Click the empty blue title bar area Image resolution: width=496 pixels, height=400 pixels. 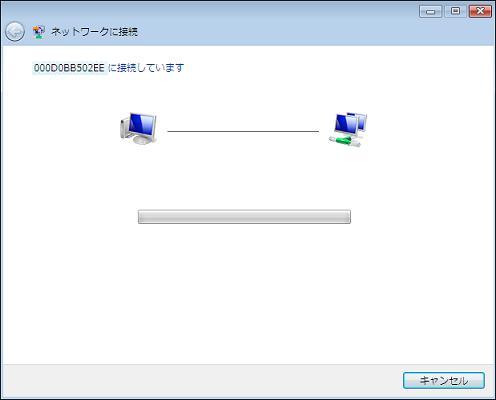(277, 32)
